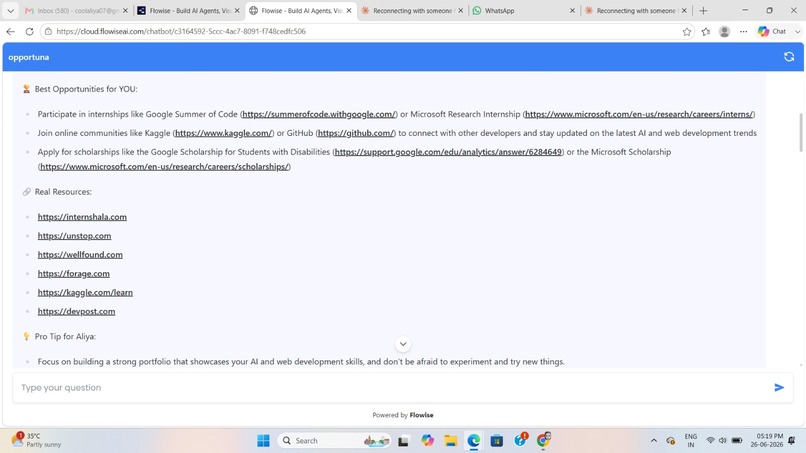Image resolution: width=806 pixels, height=453 pixels.
Task: Send the message with the arrow icon
Action: (x=779, y=387)
